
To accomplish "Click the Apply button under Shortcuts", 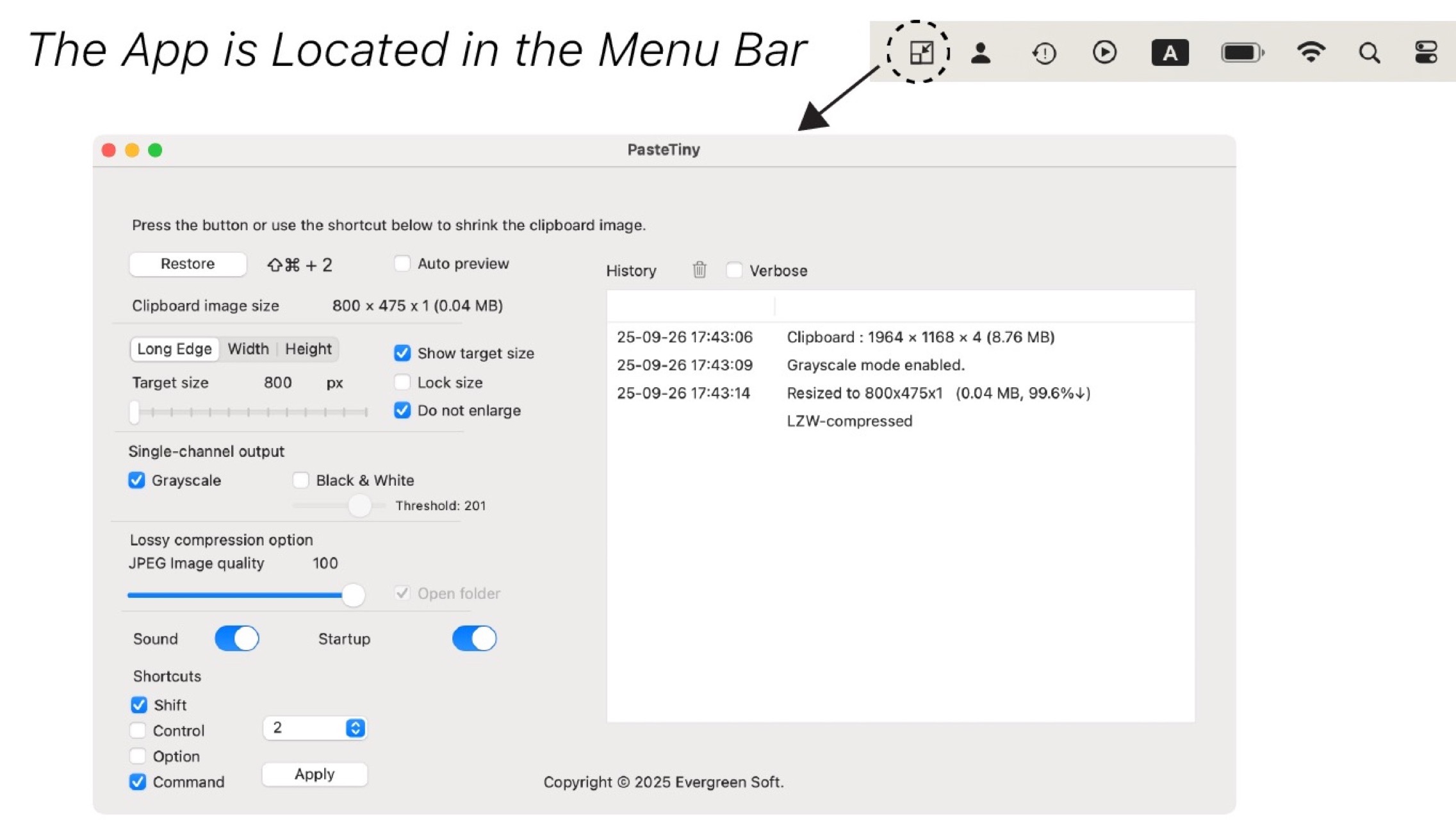I will click(x=314, y=774).
